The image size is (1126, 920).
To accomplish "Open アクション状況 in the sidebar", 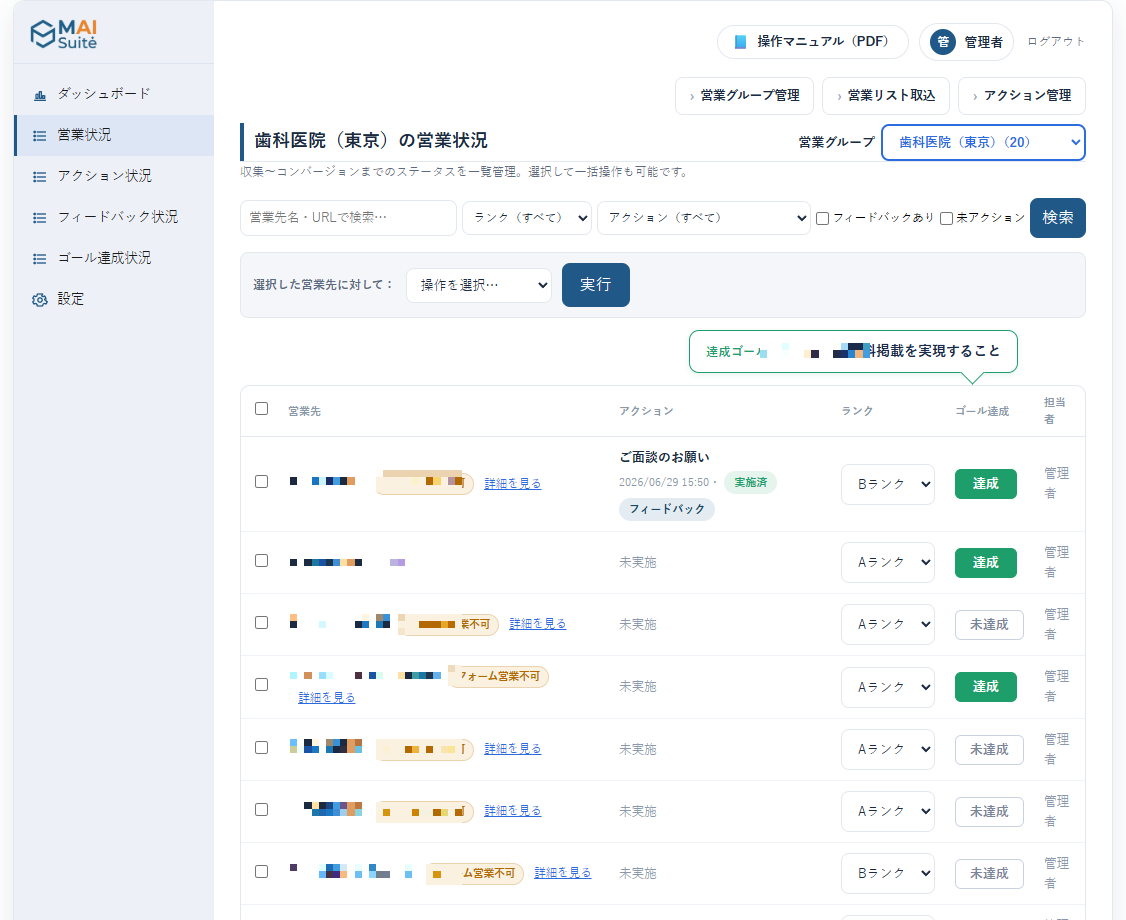I will (x=113, y=176).
